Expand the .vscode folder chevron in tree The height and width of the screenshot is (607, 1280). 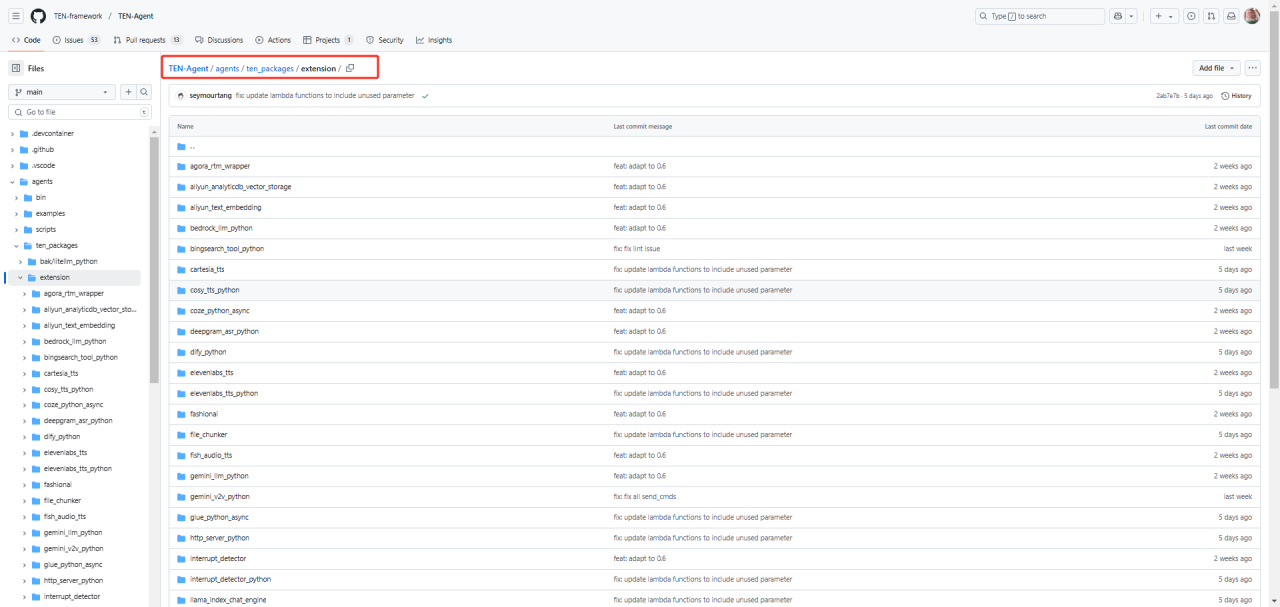[12, 165]
